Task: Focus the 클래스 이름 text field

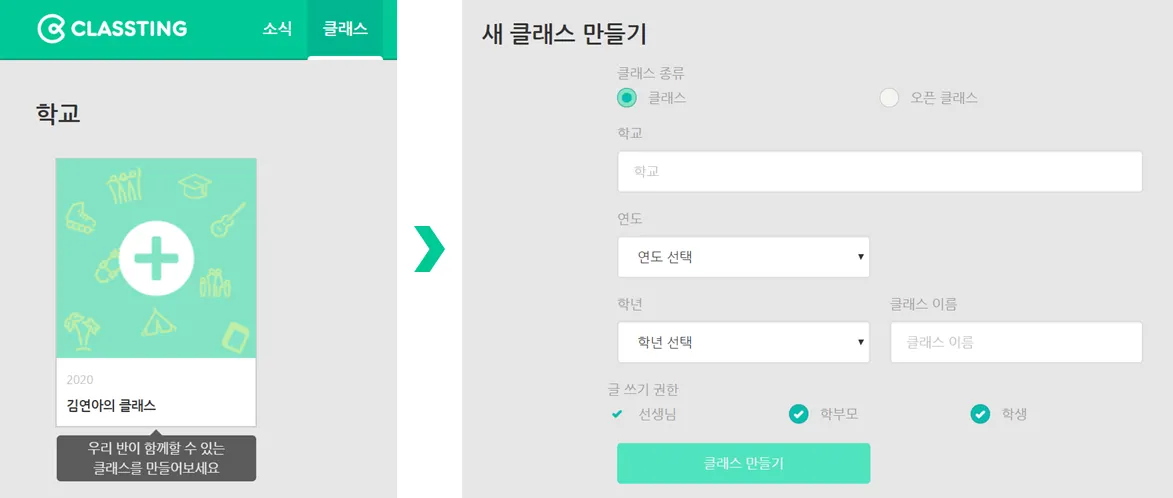Action: (1015, 342)
